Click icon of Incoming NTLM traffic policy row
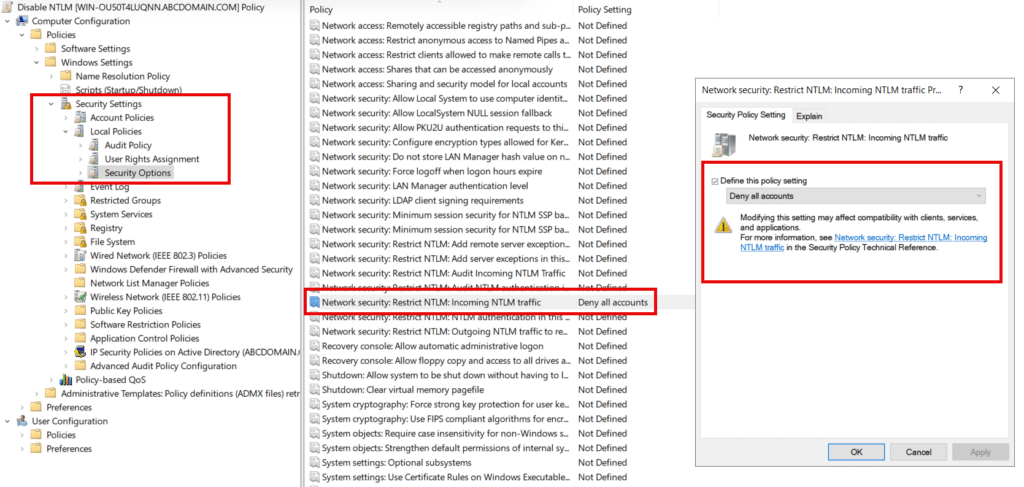The image size is (1024, 487). (x=315, y=302)
